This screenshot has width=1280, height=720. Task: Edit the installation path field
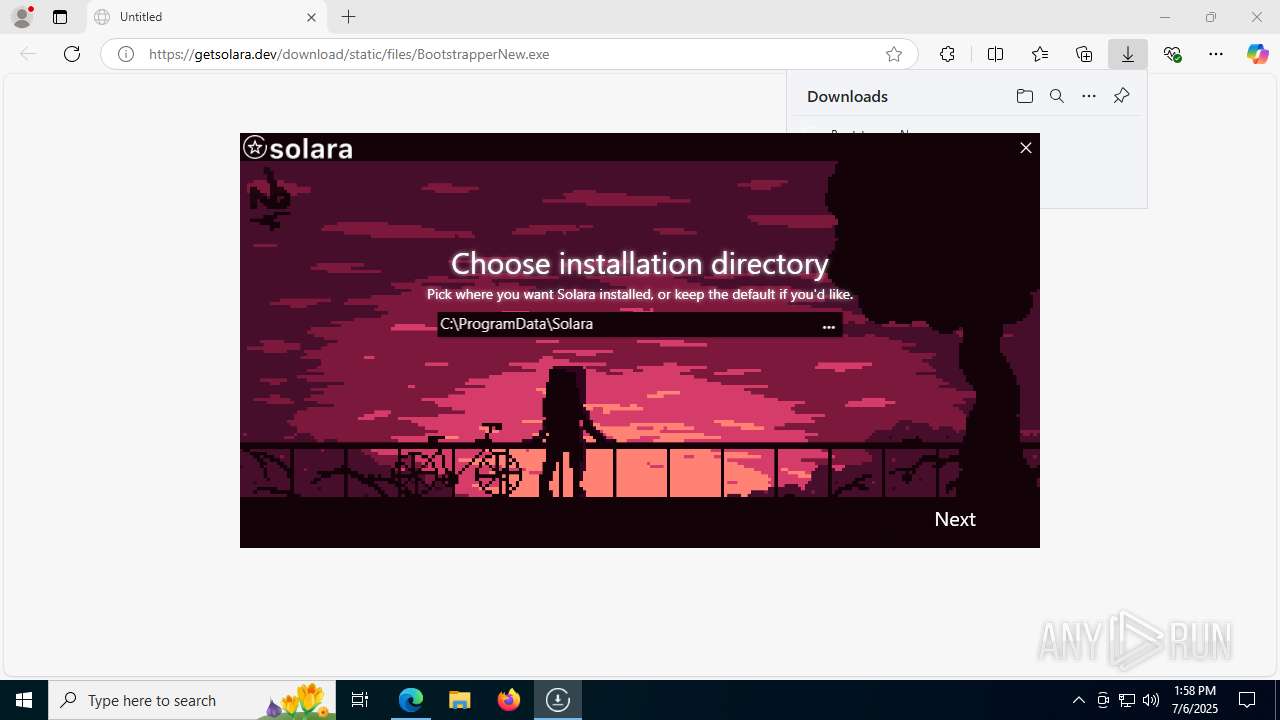click(x=628, y=324)
